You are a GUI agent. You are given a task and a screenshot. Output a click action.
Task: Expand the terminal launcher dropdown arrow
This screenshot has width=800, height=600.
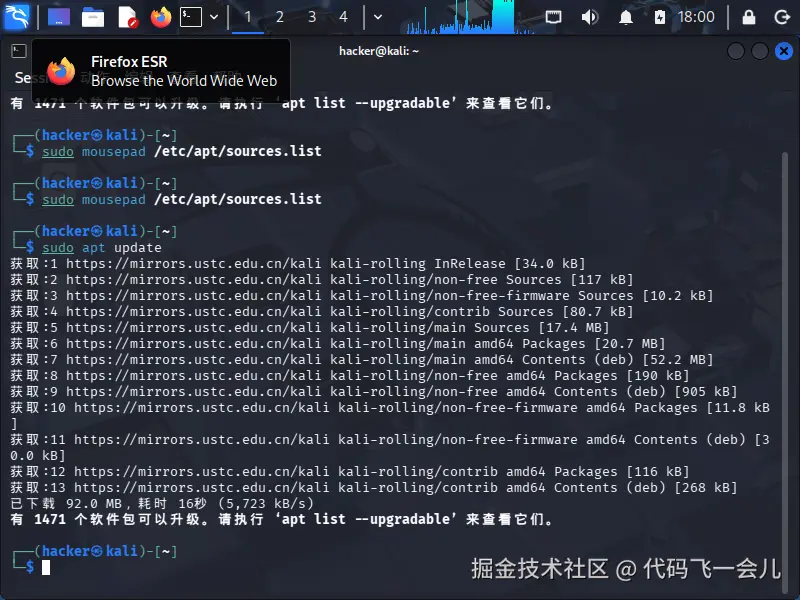point(214,17)
